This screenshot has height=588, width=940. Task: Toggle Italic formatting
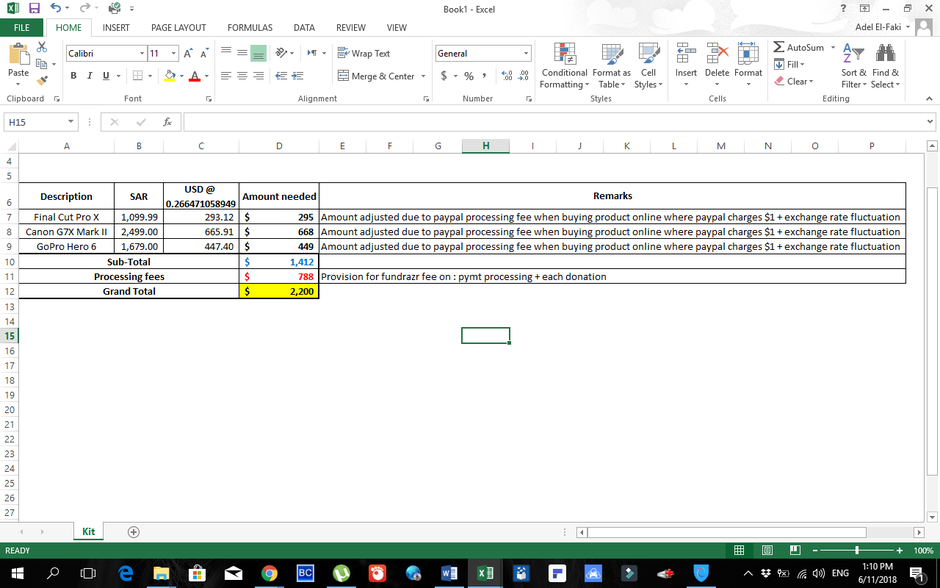89,76
